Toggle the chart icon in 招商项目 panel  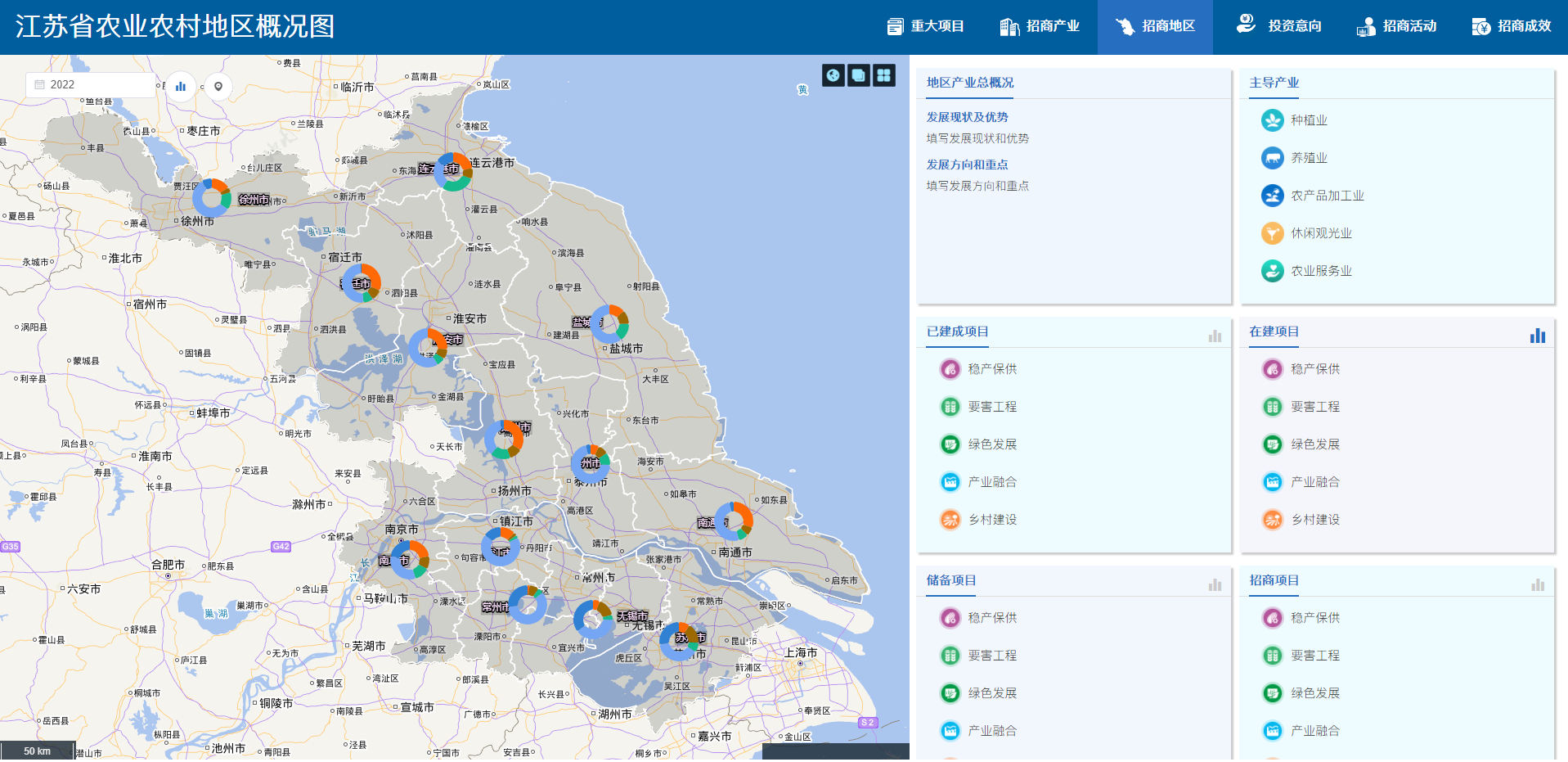(x=1537, y=584)
